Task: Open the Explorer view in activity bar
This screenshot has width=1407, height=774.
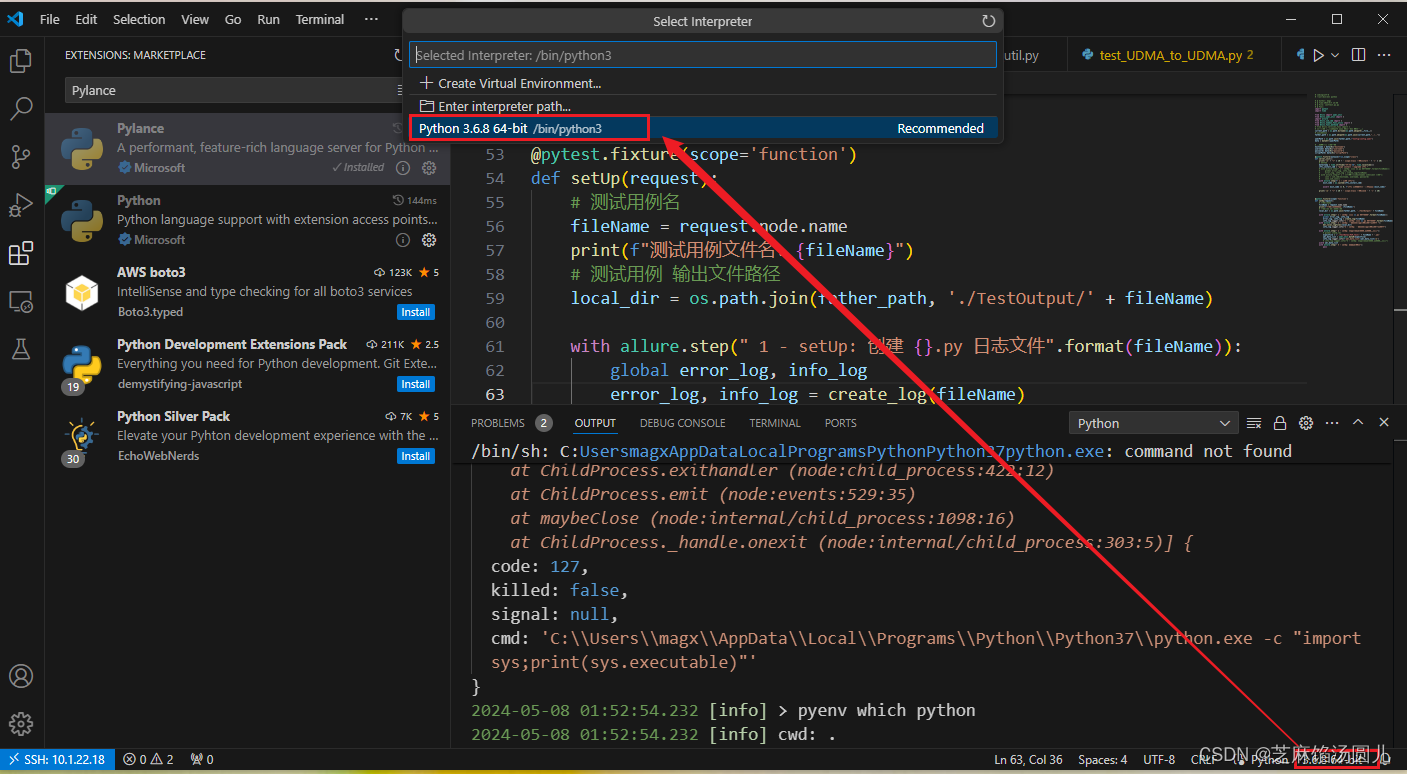Action: [21, 60]
